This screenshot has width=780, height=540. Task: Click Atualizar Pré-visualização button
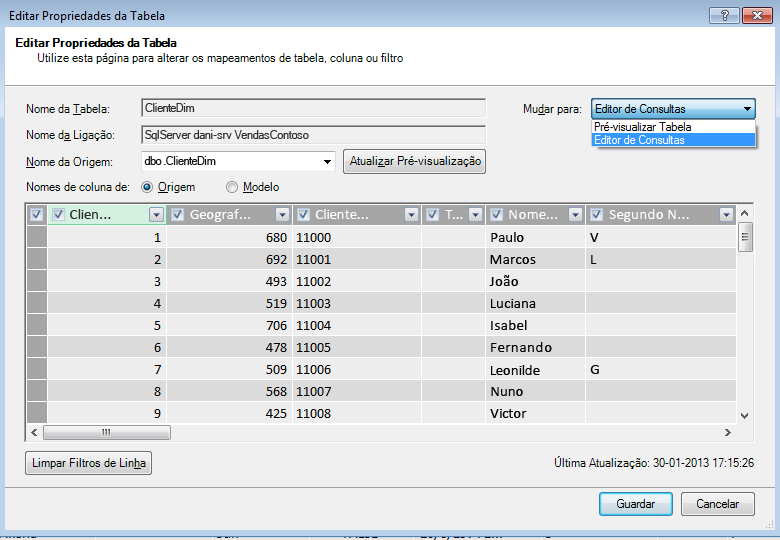point(414,162)
